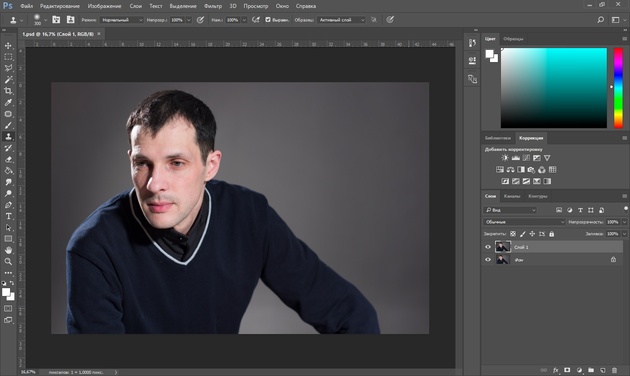Switch to the Библиотеки tab
The height and width of the screenshot is (376, 630).
tap(497, 138)
